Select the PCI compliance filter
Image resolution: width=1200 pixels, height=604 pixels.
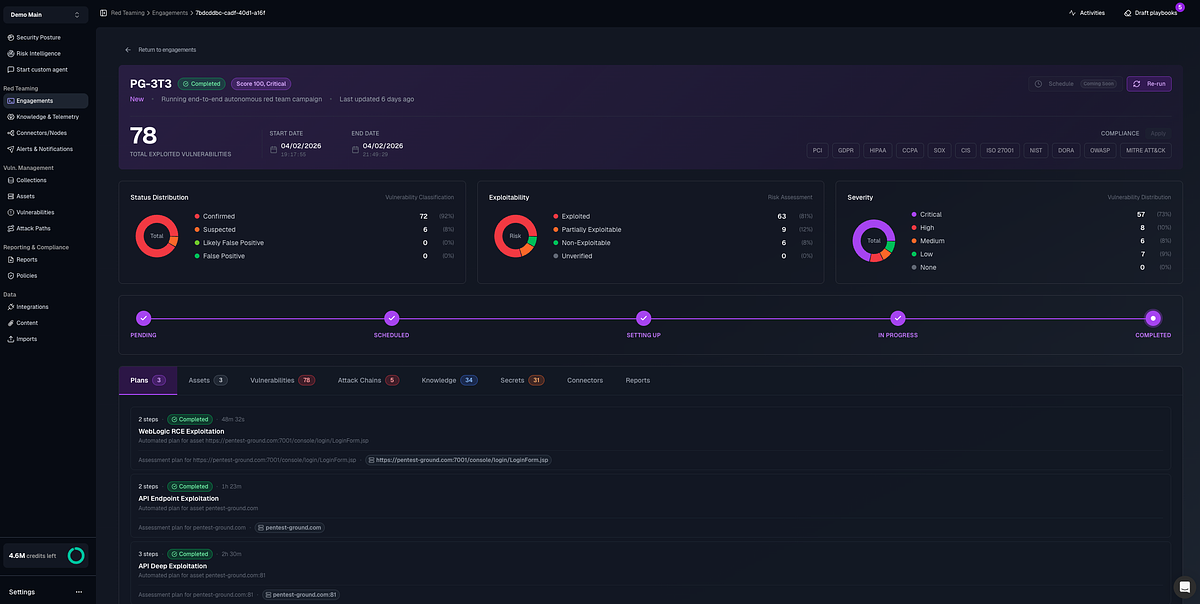pyautogui.click(x=818, y=150)
